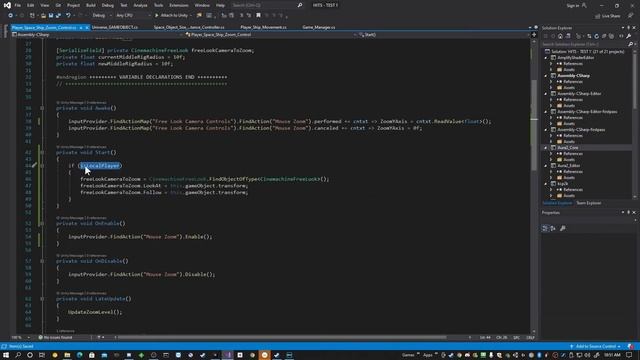This screenshot has width=640, height=360.
Task: Expand References under Assembly-CSharp-Editor
Action: [x=551, y=100]
